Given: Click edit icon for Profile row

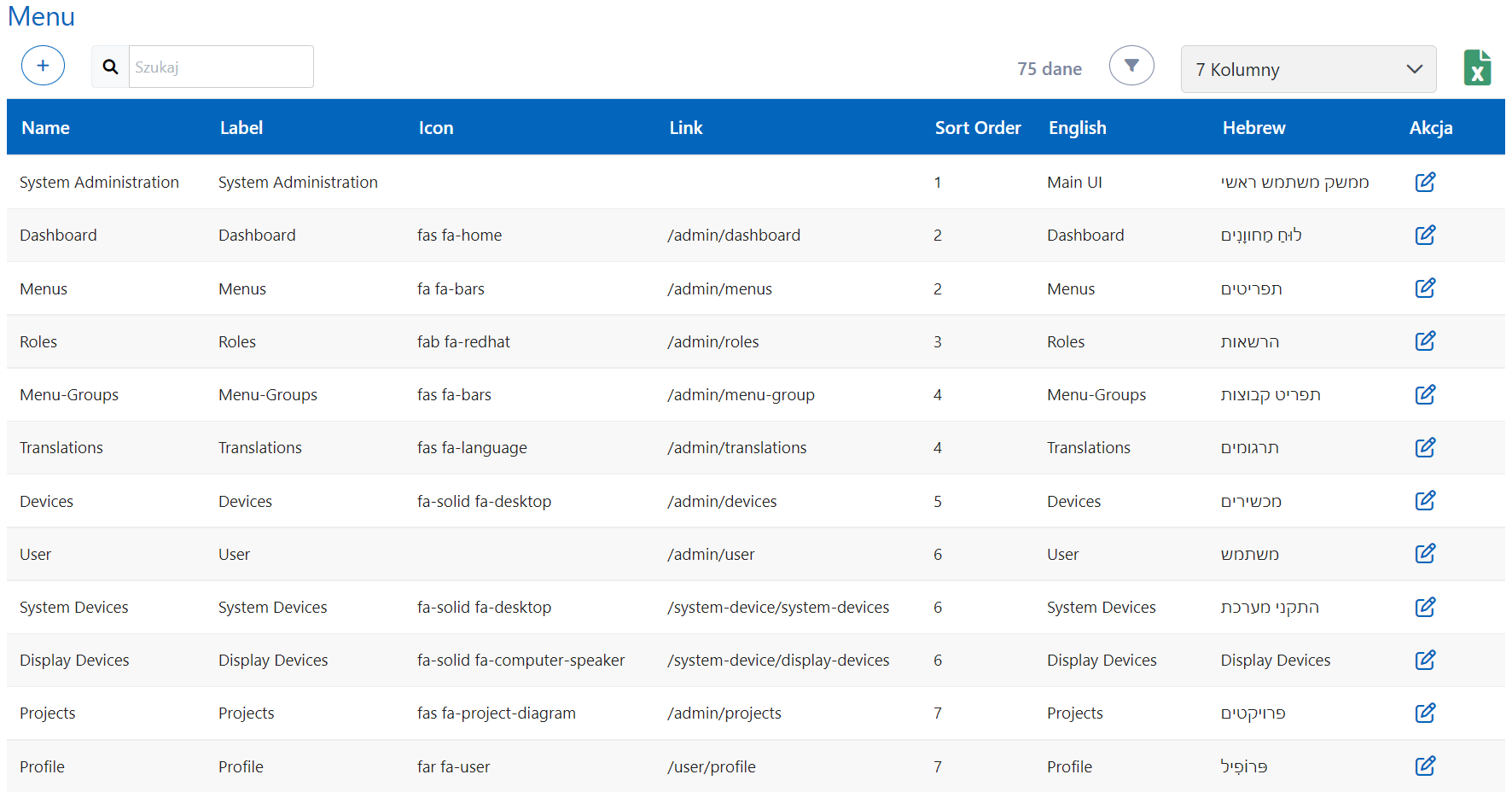Looking at the screenshot, I should 1425,766.
